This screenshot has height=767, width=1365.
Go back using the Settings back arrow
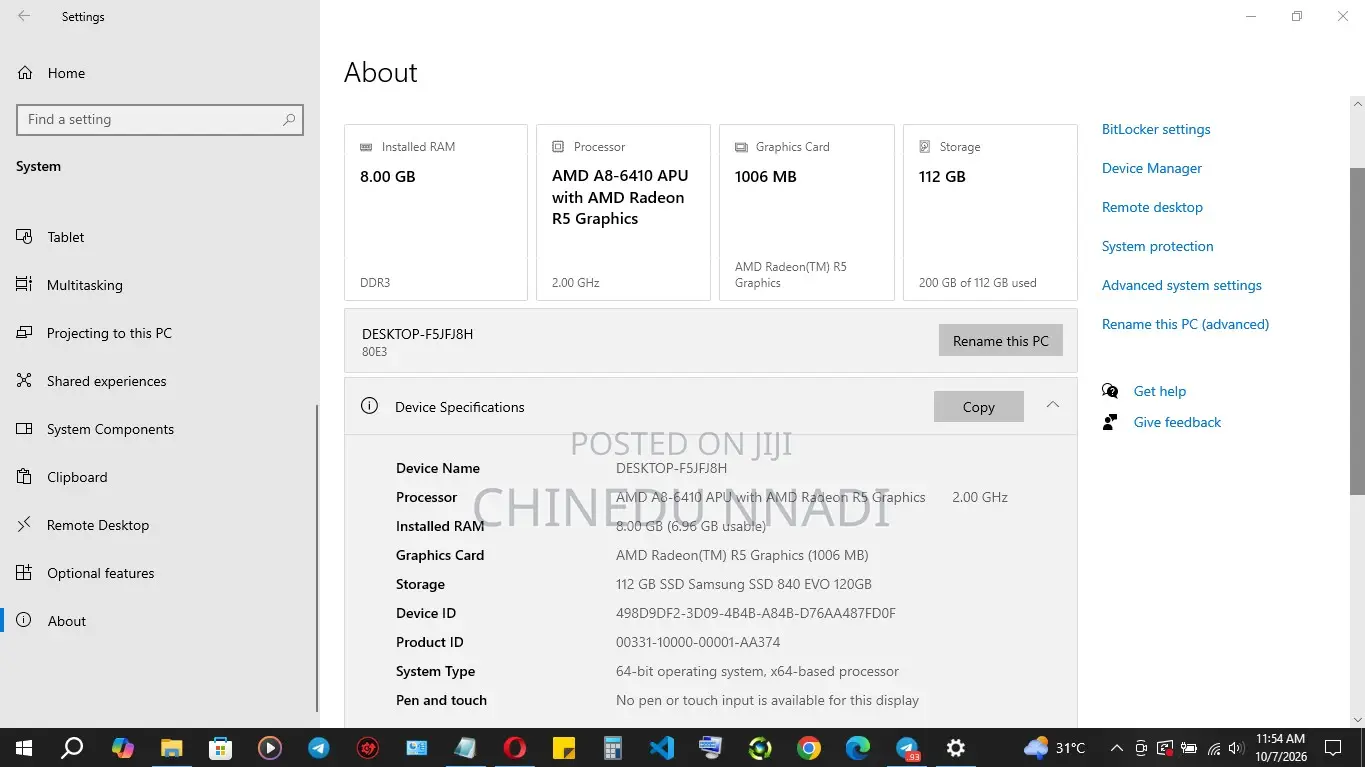24,16
